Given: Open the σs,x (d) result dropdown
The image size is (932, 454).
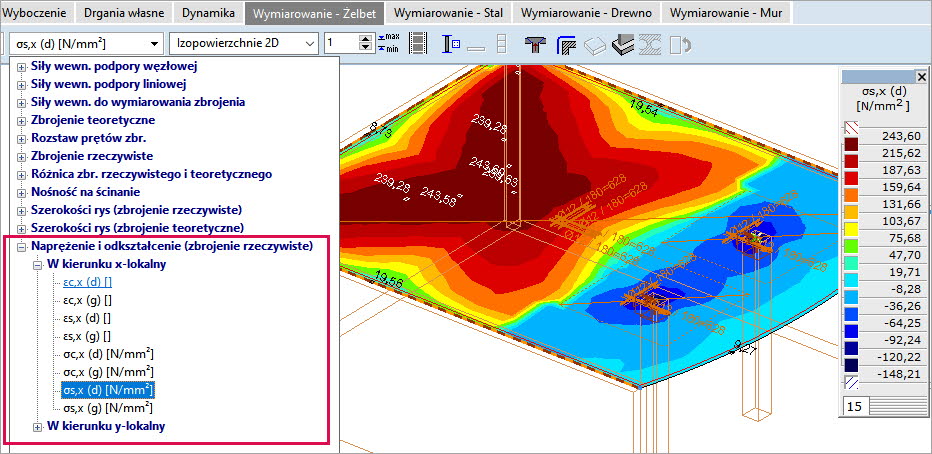Looking at the screenshot, I should [152, 44].
